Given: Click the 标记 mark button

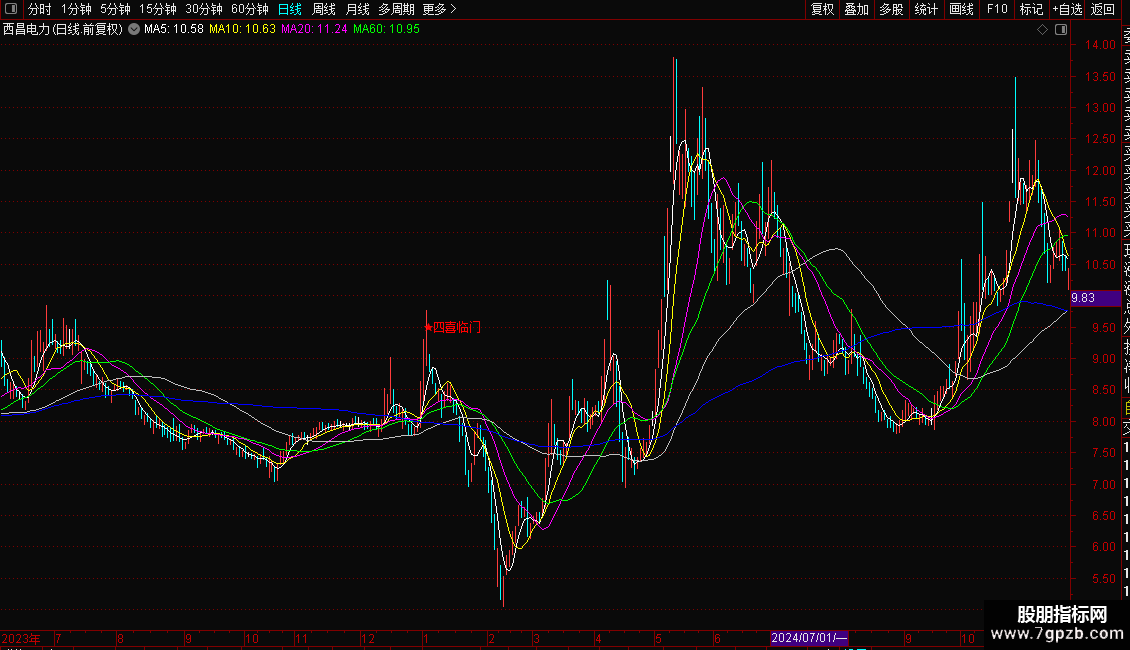Looking at the screenshot, I should [1031, 9].
